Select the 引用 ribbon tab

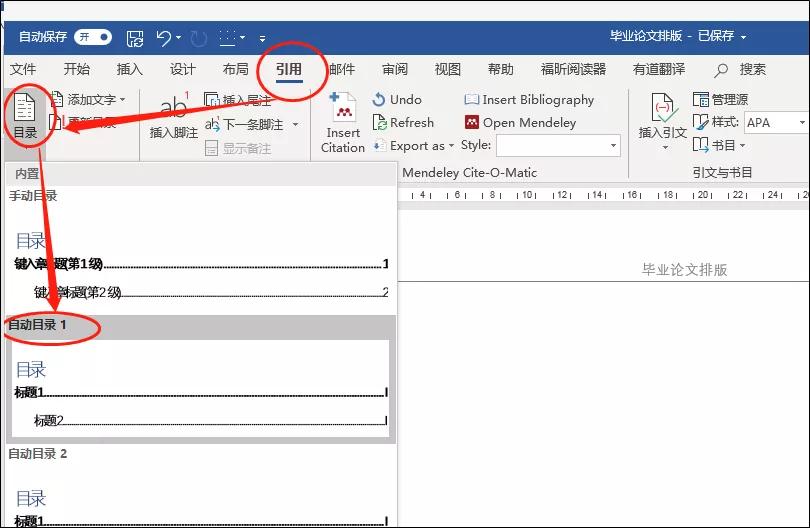click(x=289, y=69)
